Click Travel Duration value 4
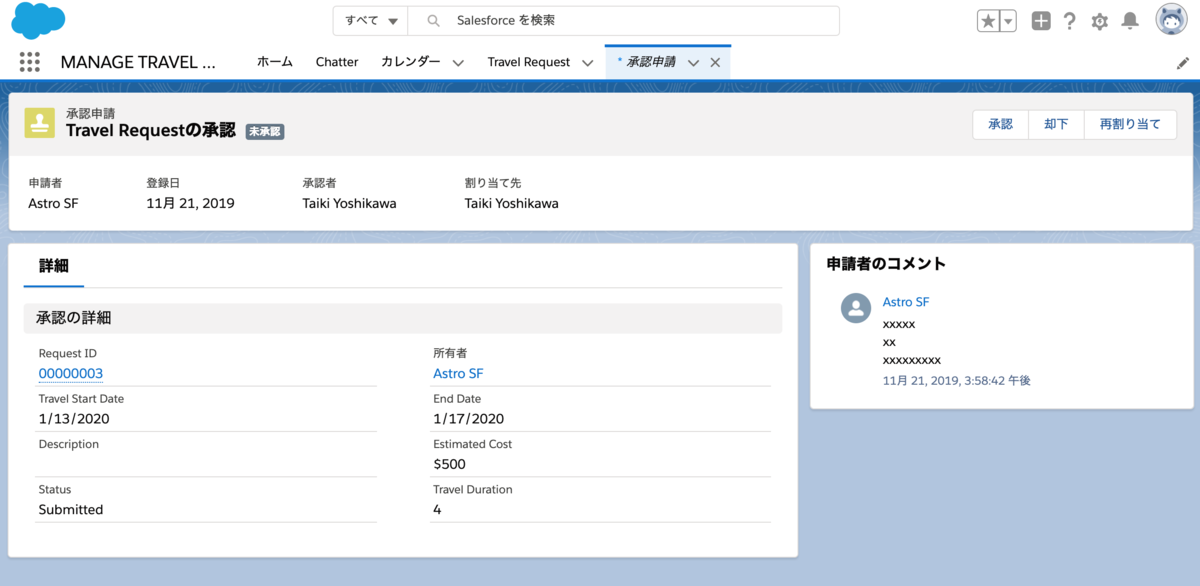The image size is (1200, 586). [437, 509]
